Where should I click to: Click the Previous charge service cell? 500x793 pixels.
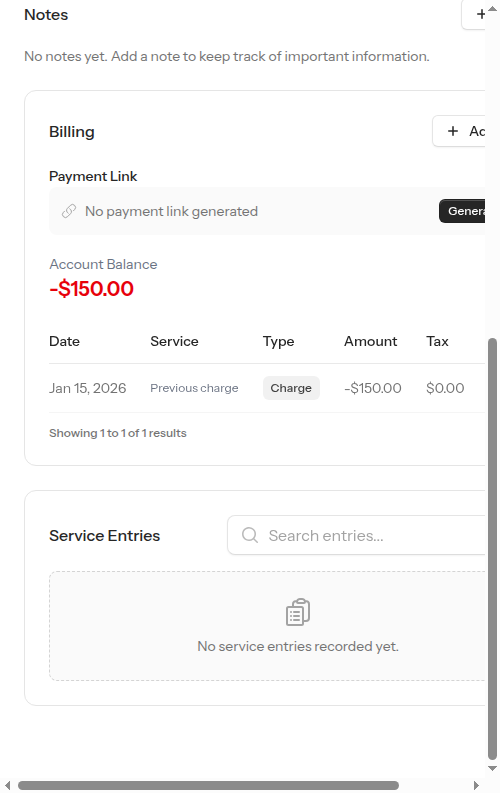[x=194, y=388]
